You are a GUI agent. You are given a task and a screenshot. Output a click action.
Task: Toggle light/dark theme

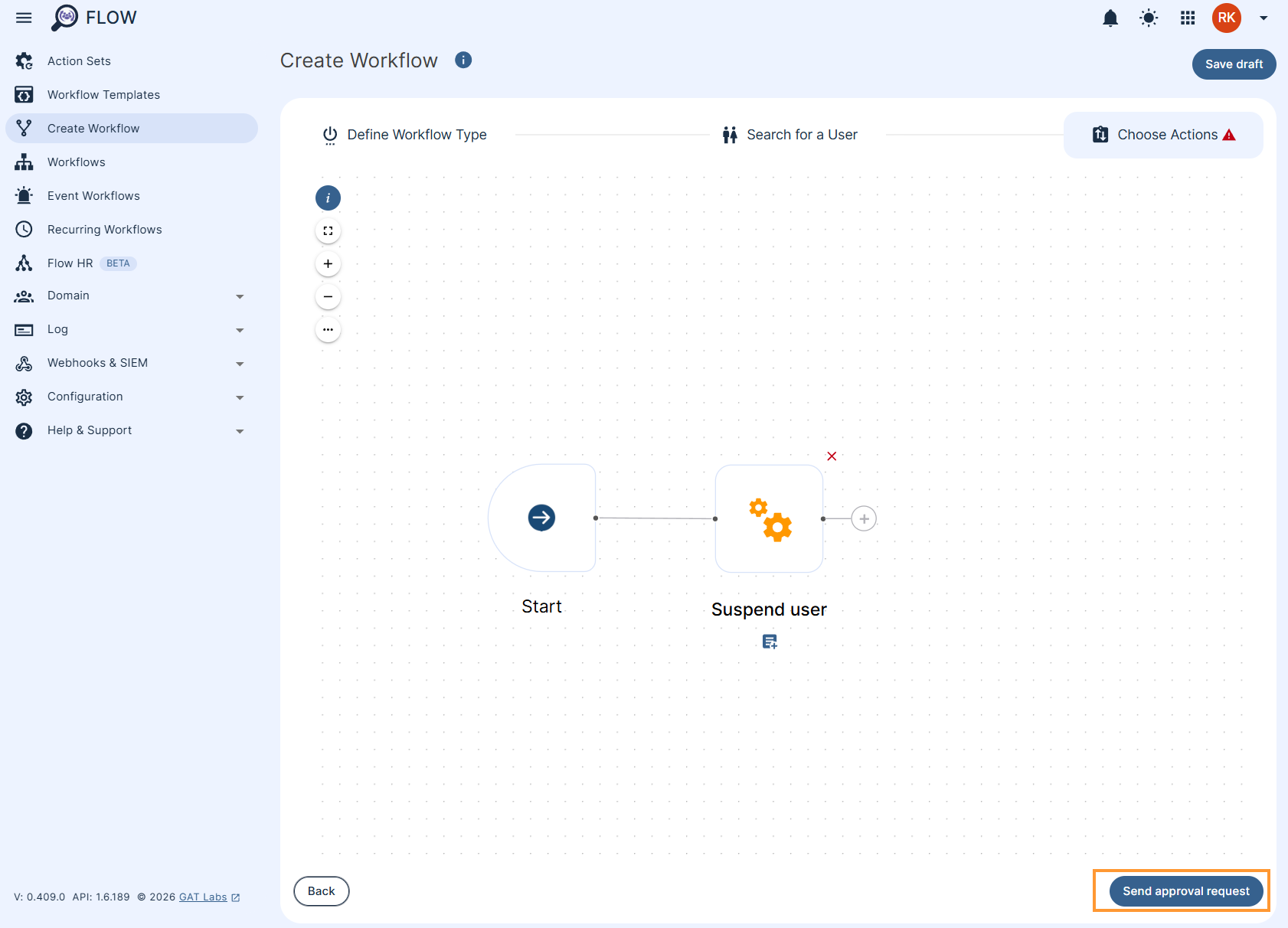(x=1148, y=18)
